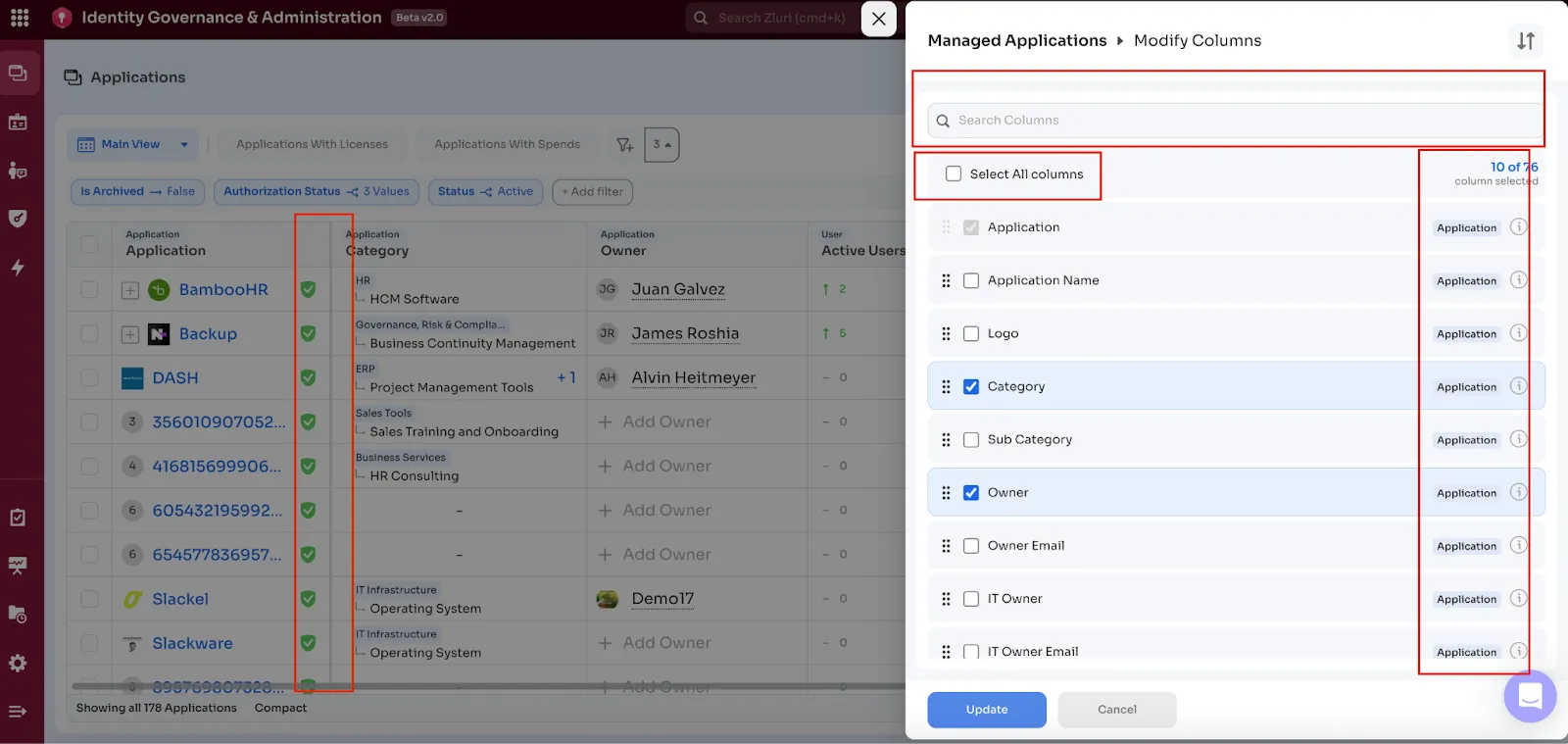Click the Update button
1568x744 pixels.
tap(987, 710)
